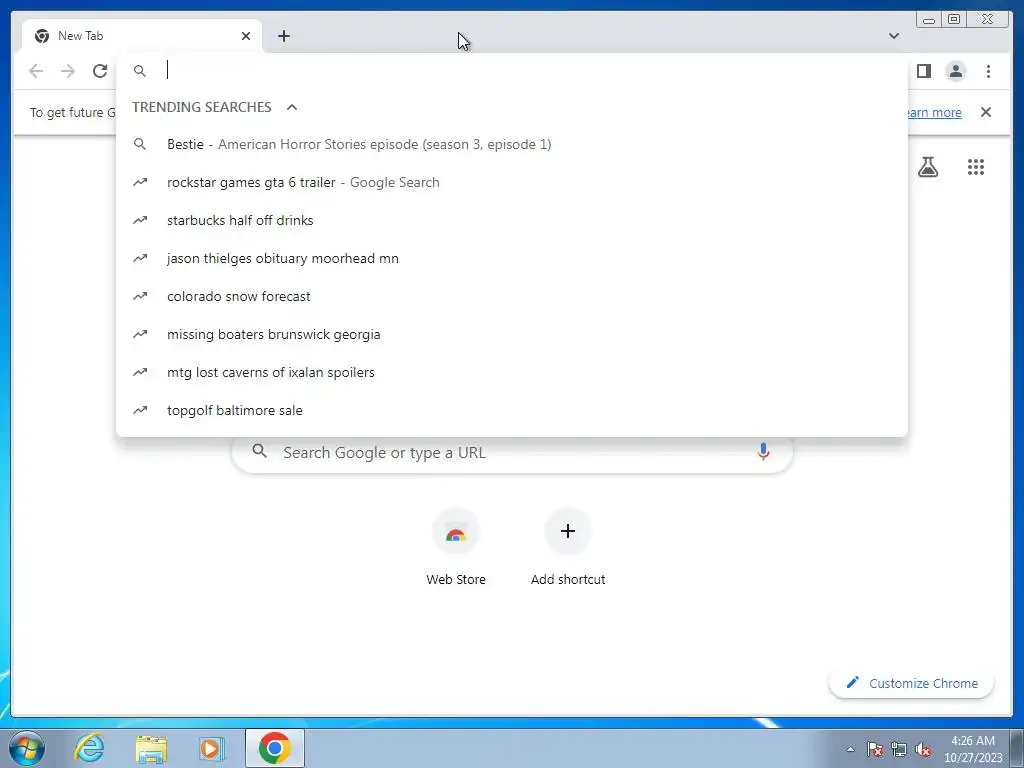The height and width of the screenshot is (768, 1024).
Task: Choose the Bestie American Horror Stories suggestion
Action: click(511, 144)
